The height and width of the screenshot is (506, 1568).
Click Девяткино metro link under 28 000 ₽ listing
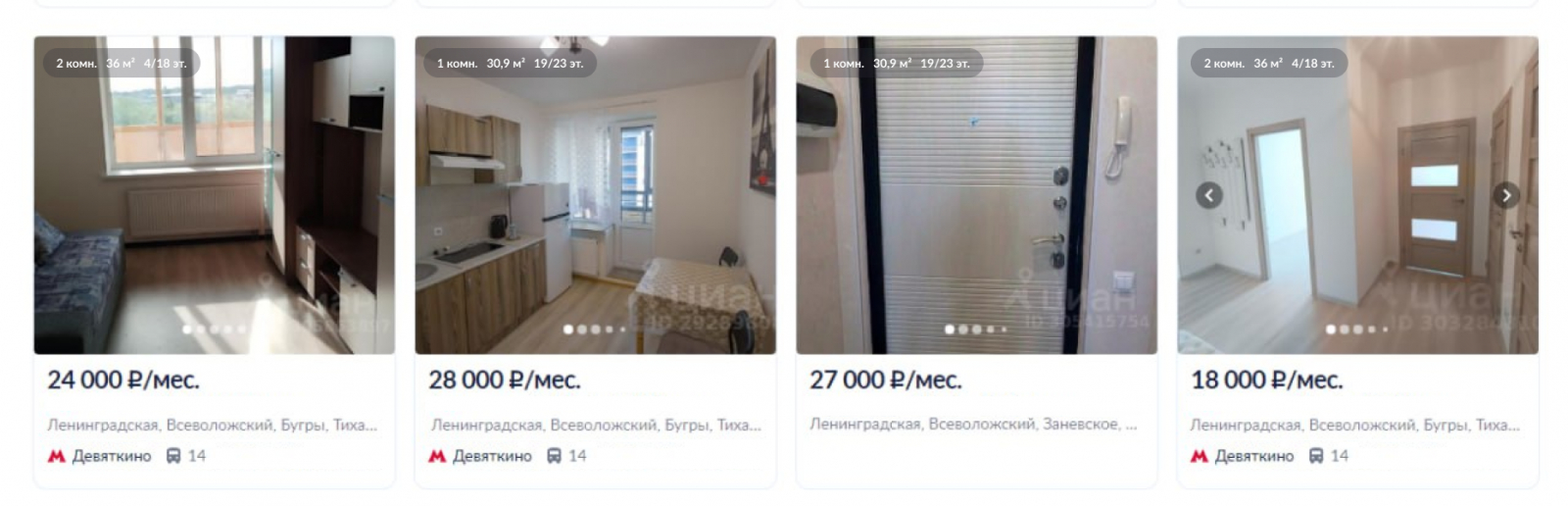click(492, 456)
